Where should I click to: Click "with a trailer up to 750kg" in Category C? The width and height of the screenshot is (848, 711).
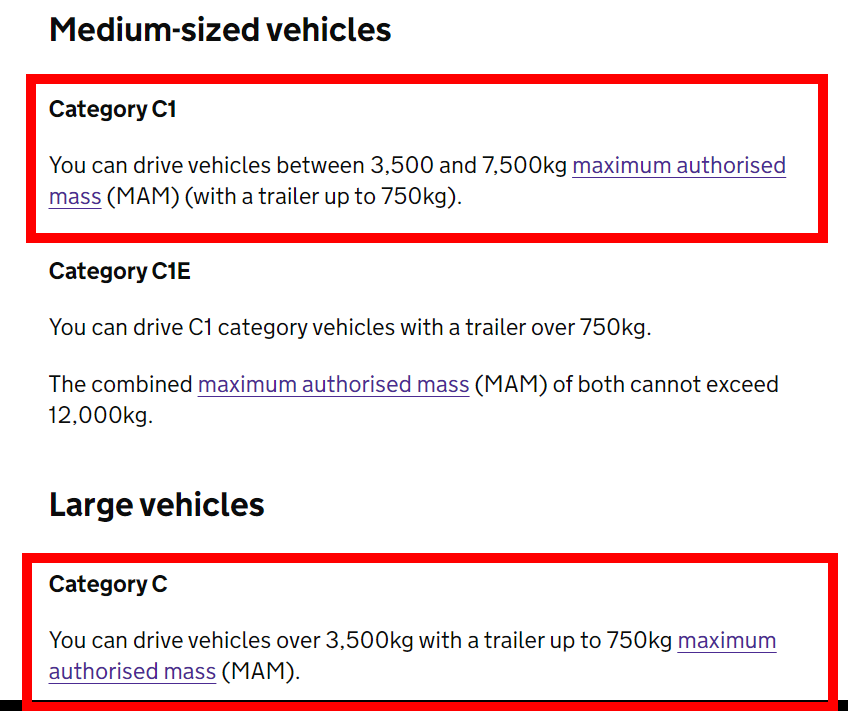pos(545,640)
